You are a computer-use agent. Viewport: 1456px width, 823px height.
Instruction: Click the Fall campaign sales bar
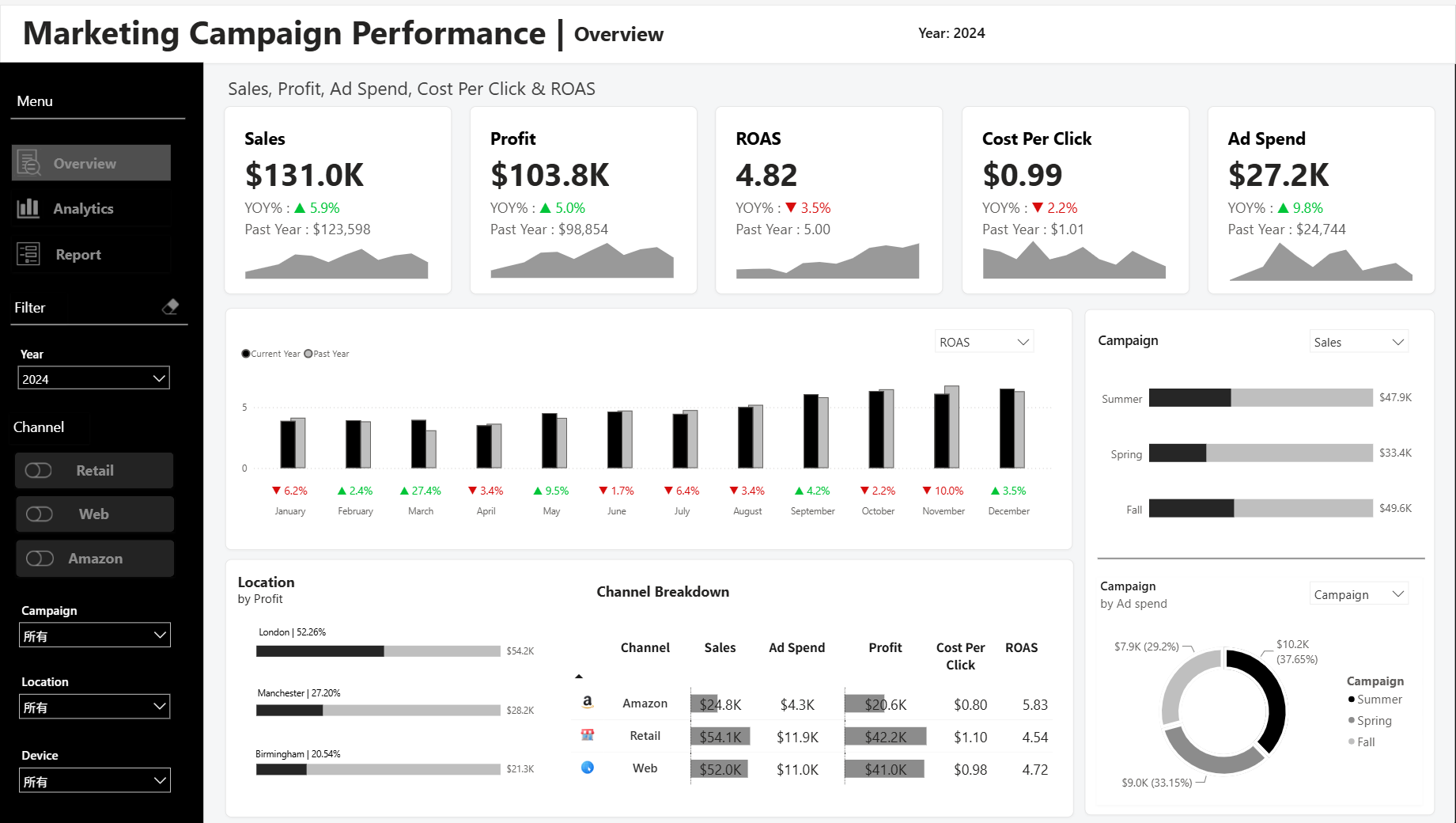[1261, 508]
